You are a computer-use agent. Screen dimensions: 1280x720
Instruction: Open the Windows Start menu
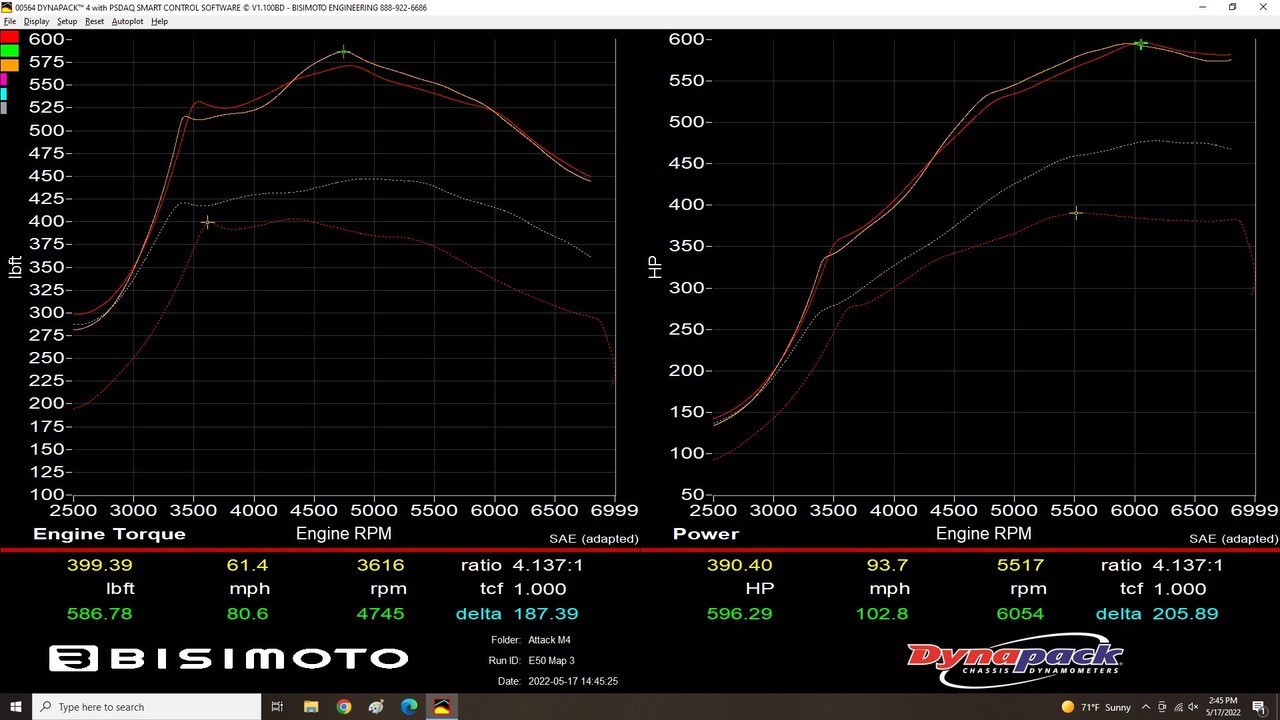(x=15, y=707)
